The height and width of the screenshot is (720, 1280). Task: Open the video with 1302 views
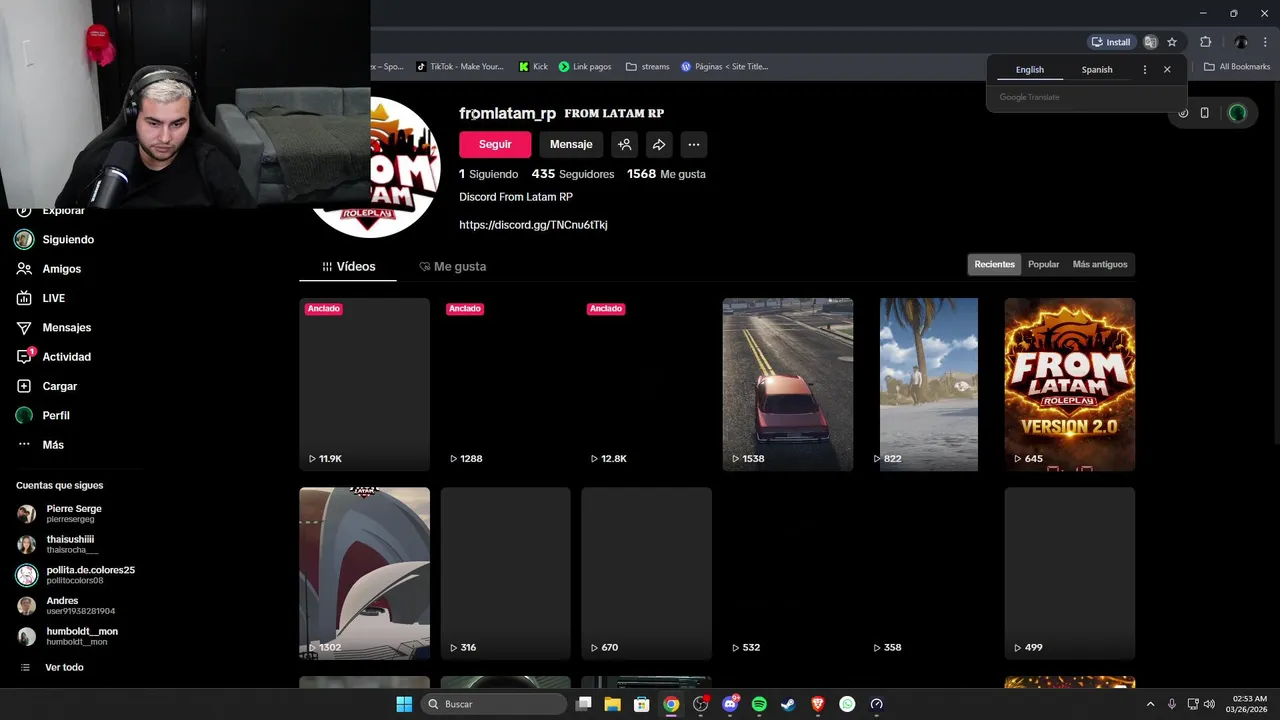tap(364, 573)
